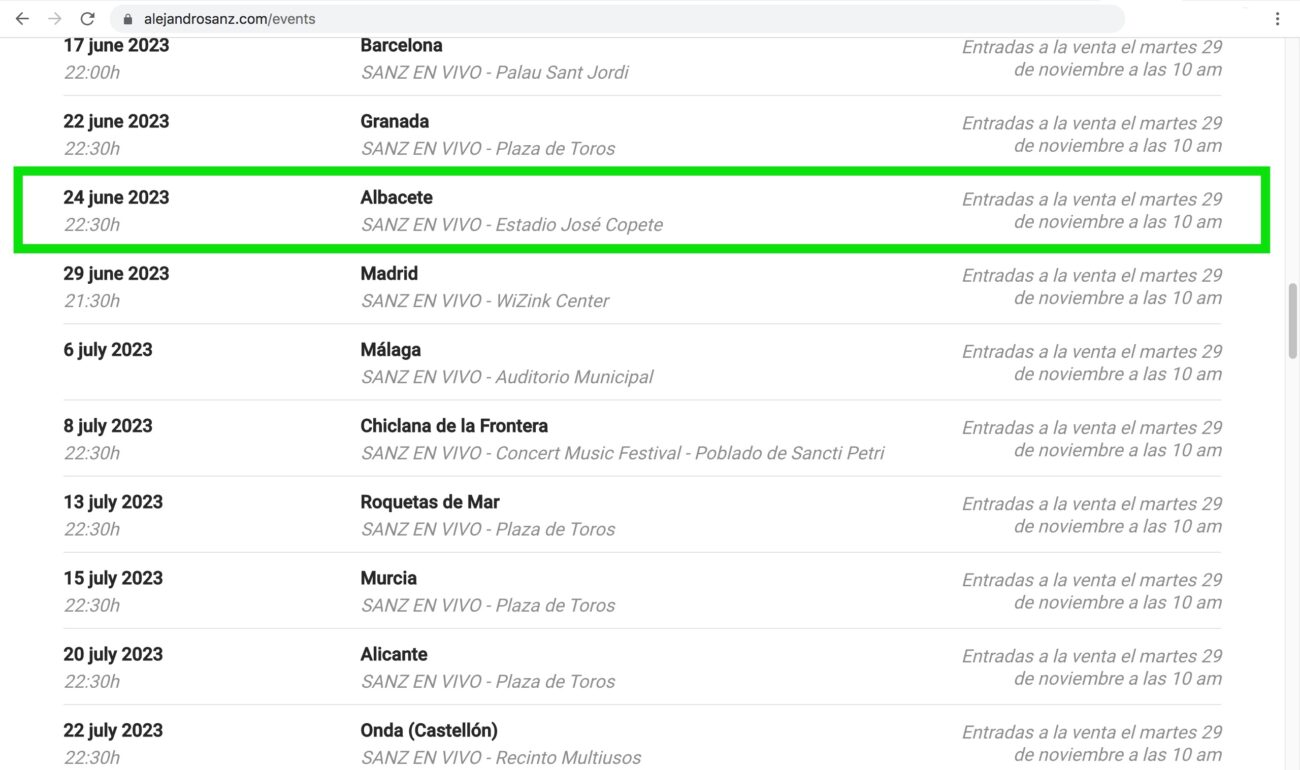The image size is (1300, 770).
Task: Open the Murcia event listing
Action: point(642,590)
